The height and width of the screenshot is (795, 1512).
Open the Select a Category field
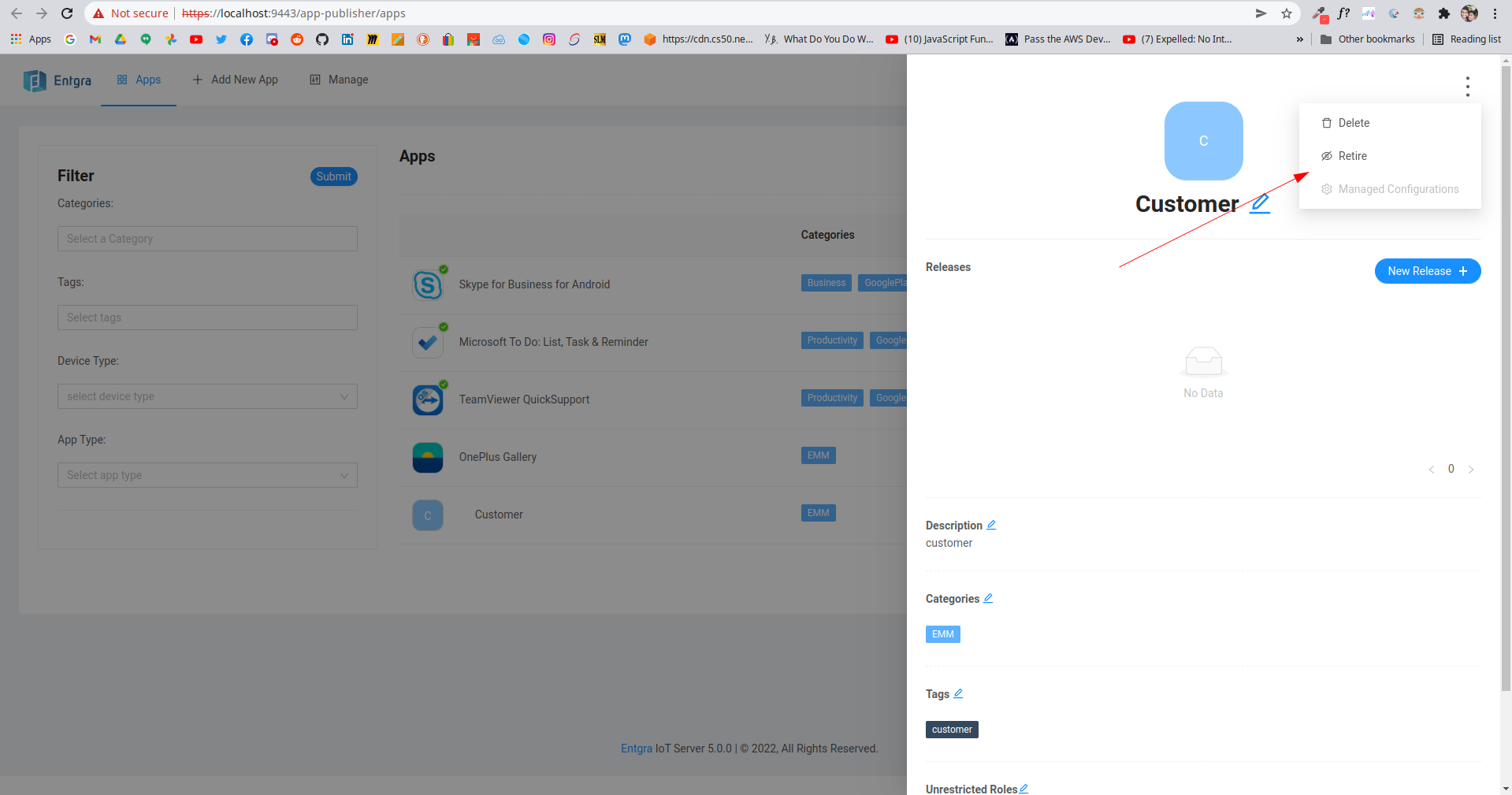pos(206,238)
